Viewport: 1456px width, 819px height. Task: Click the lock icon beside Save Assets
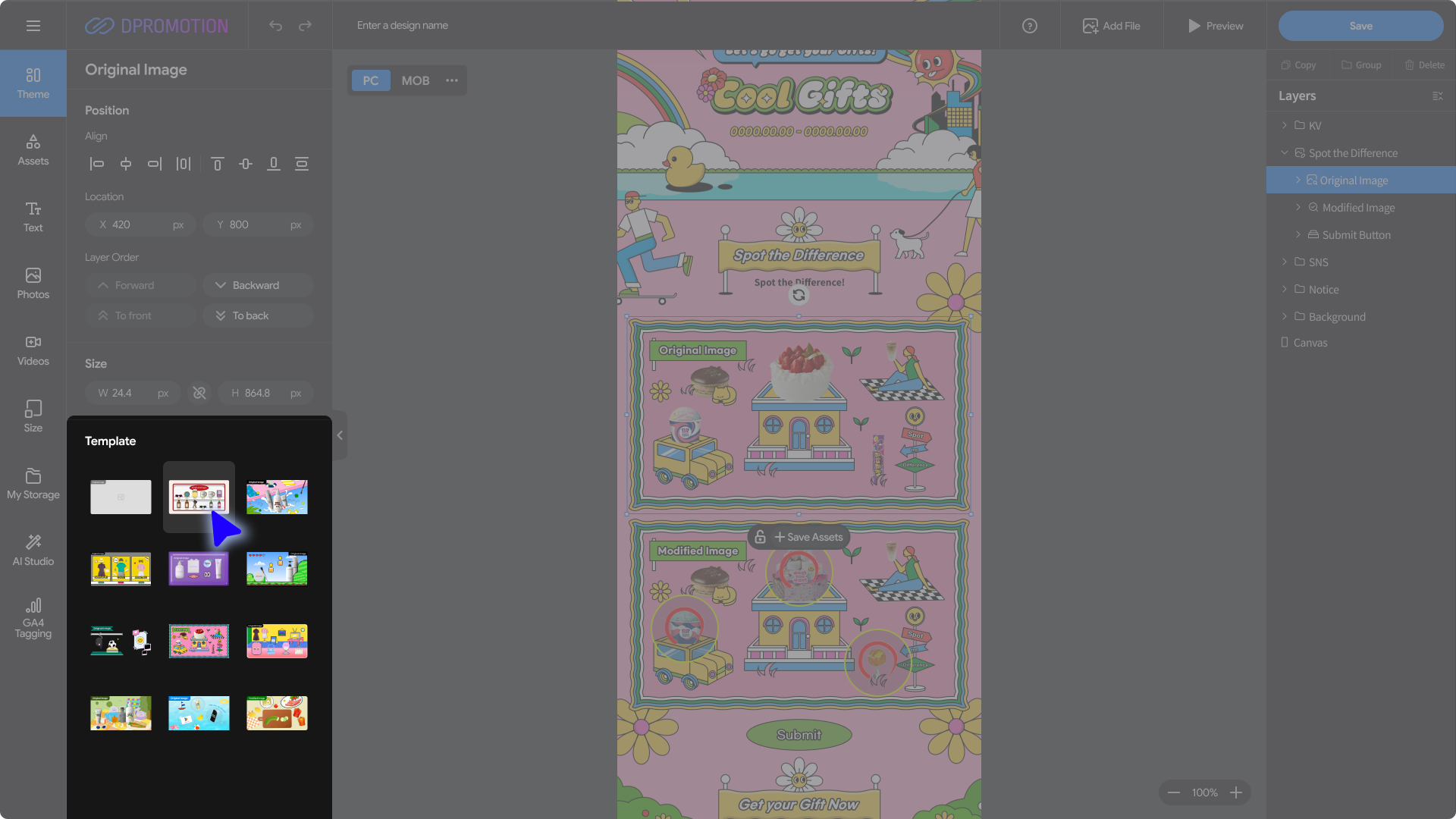(760, 537)
